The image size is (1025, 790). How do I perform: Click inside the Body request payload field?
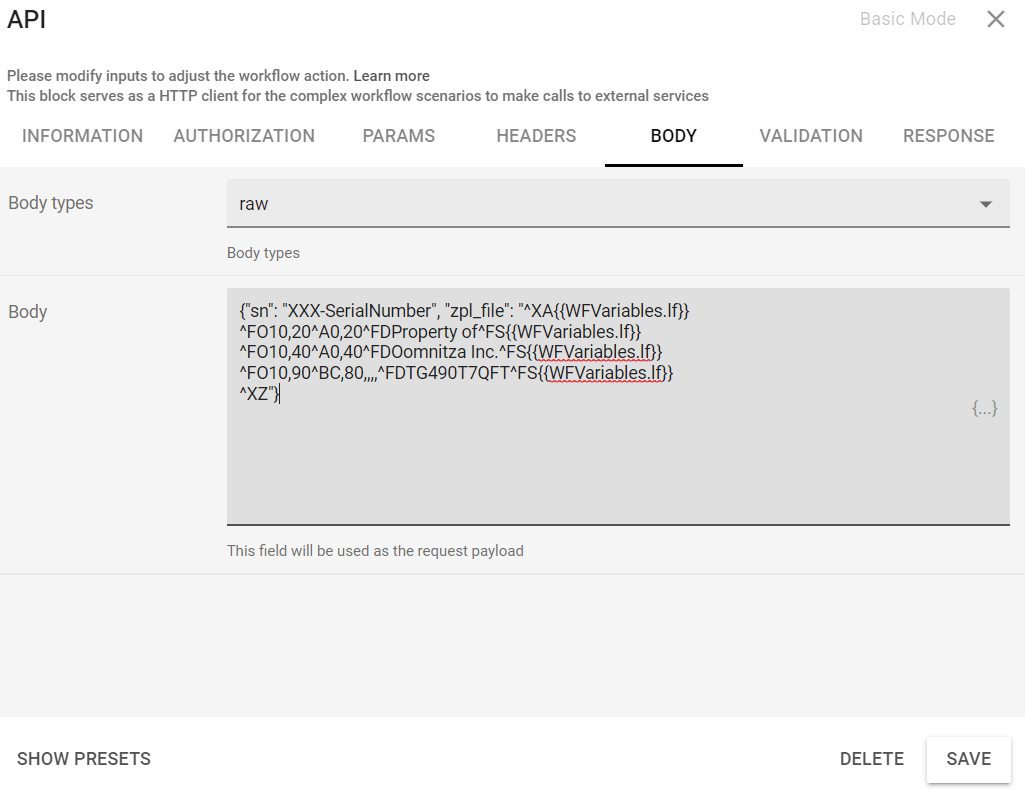point(600,450)
